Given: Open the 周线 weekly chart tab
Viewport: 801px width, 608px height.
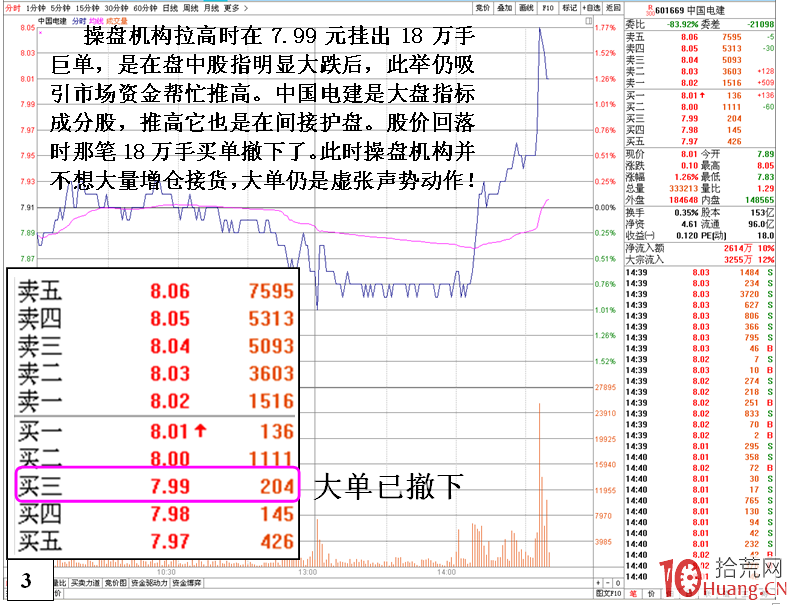Looking at the screenshot, I should tap(191, 8).
